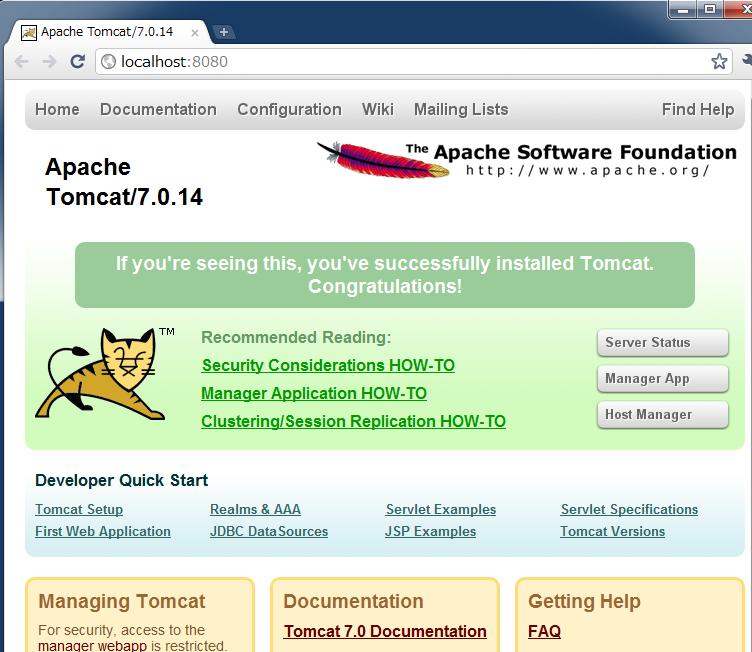Open the JDBC DataSources link

[269, 532]
